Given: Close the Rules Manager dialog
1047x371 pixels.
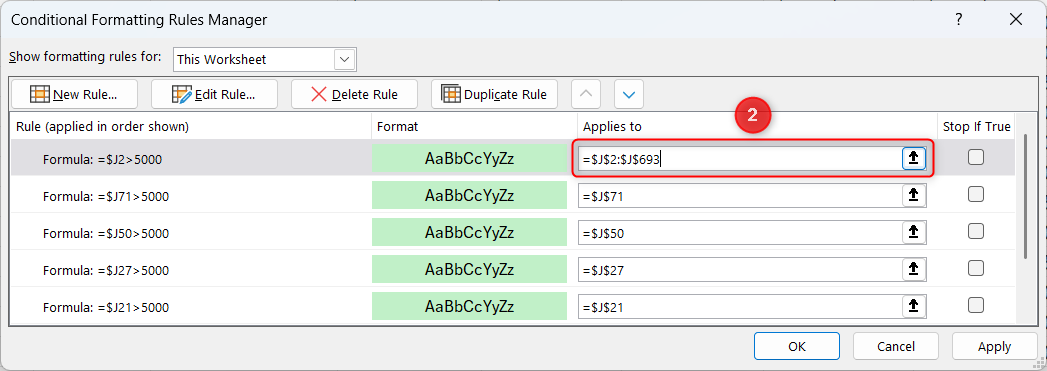Looking at the screenshot, I should [x=1016, y=19].
